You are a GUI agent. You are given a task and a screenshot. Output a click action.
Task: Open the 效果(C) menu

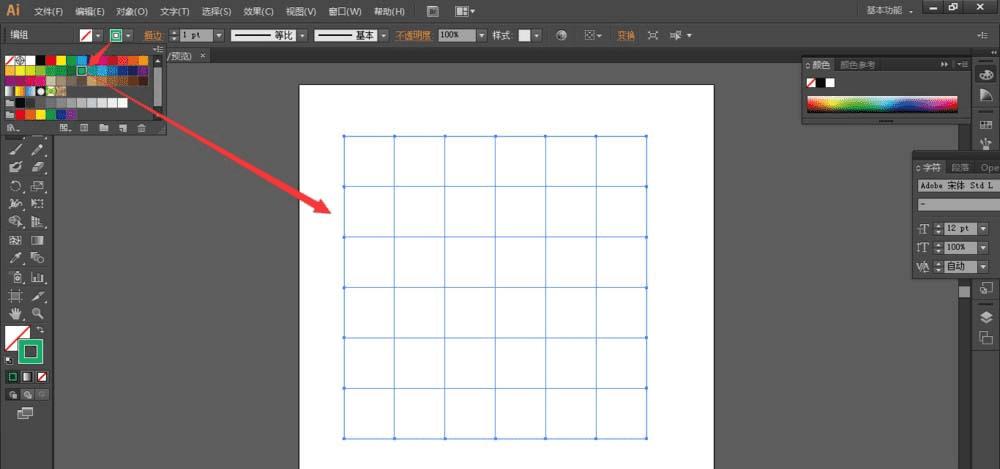pyautogui.click(x=258, y=11)
